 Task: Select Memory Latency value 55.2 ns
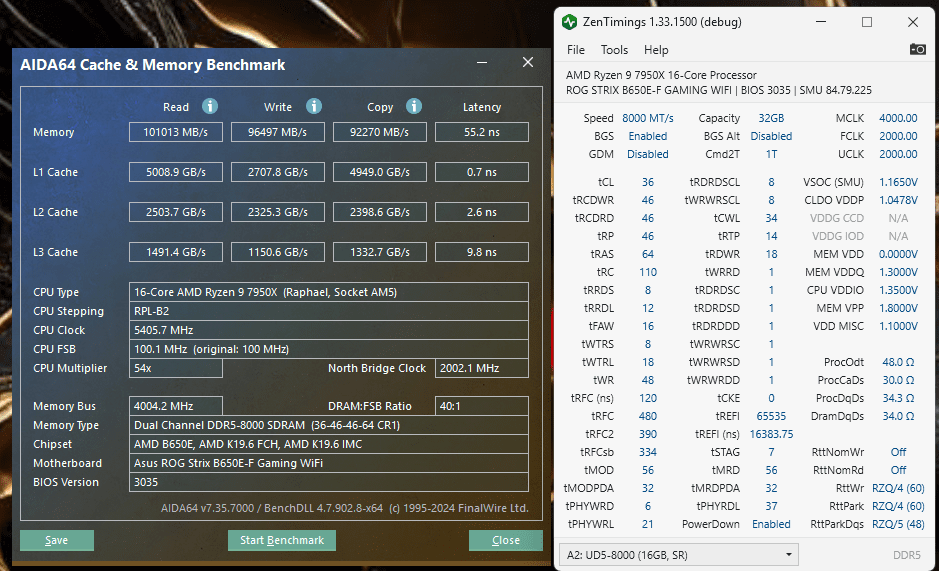pos(481,132)
